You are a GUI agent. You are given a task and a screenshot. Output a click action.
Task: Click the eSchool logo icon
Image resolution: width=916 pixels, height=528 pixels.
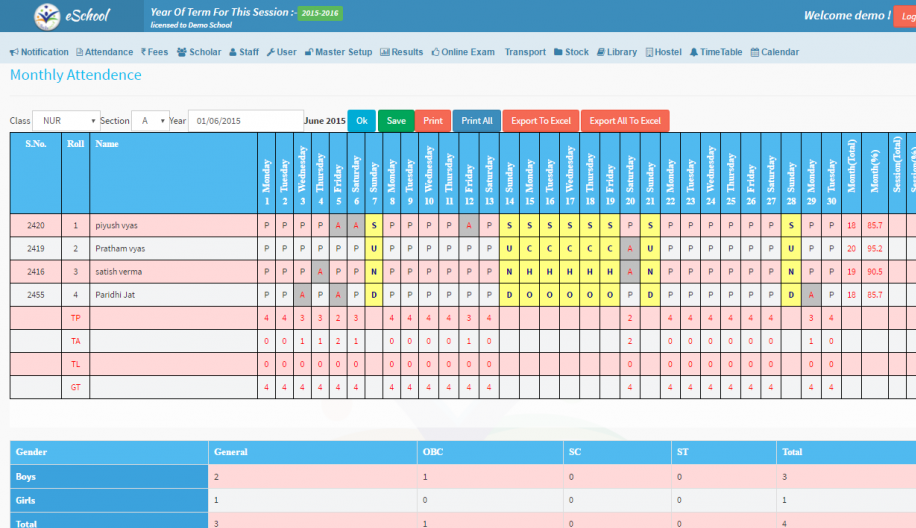pyautogui.click(x=47, y=16)
